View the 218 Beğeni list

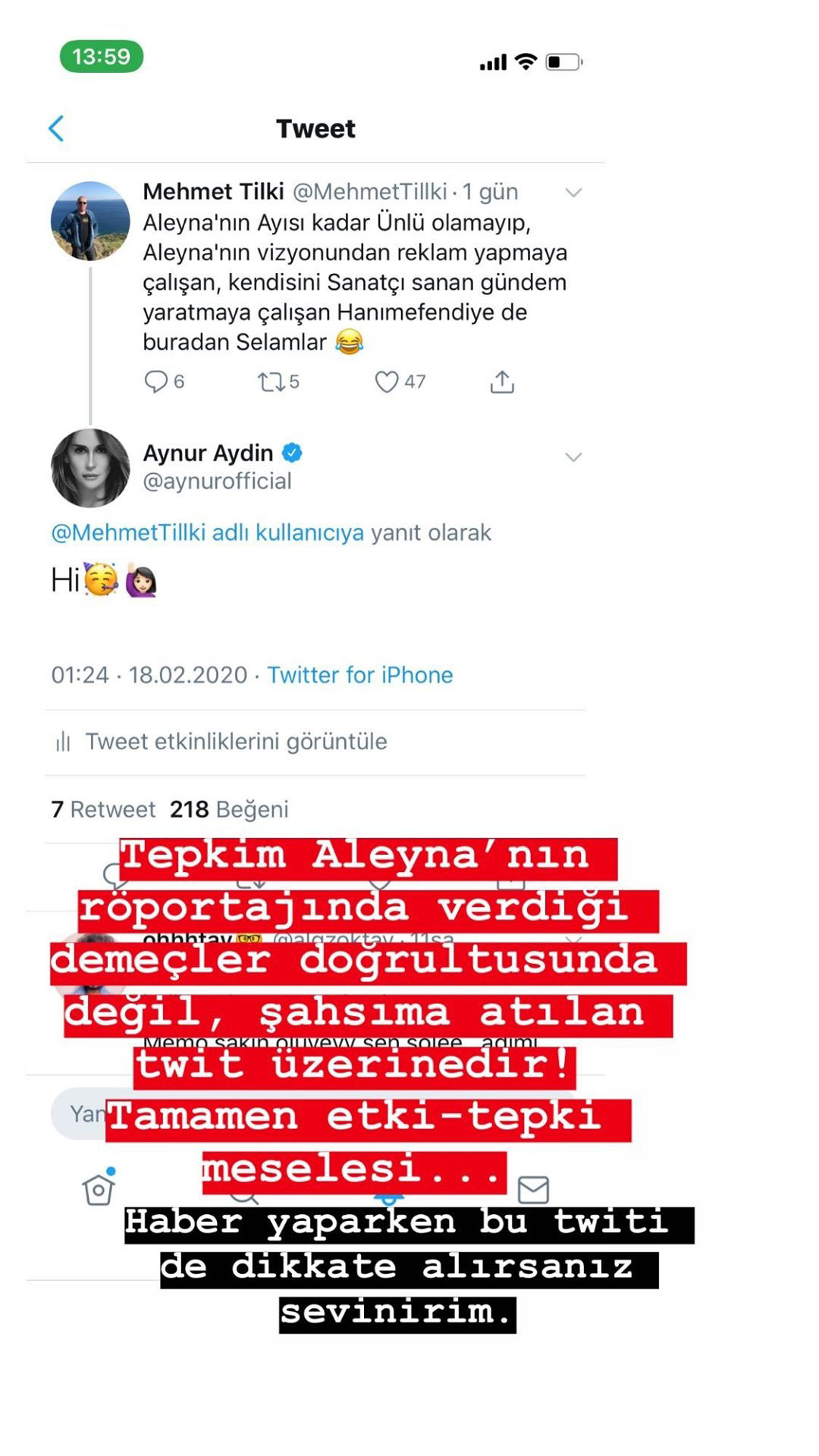[229, 809]
